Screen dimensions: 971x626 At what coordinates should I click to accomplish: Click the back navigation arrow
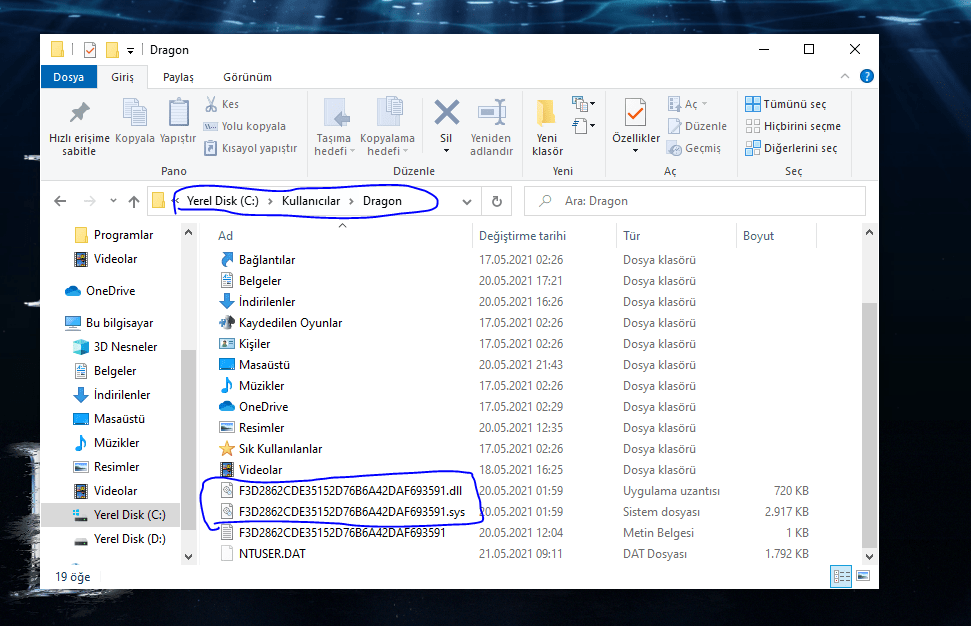pos(60,201)
